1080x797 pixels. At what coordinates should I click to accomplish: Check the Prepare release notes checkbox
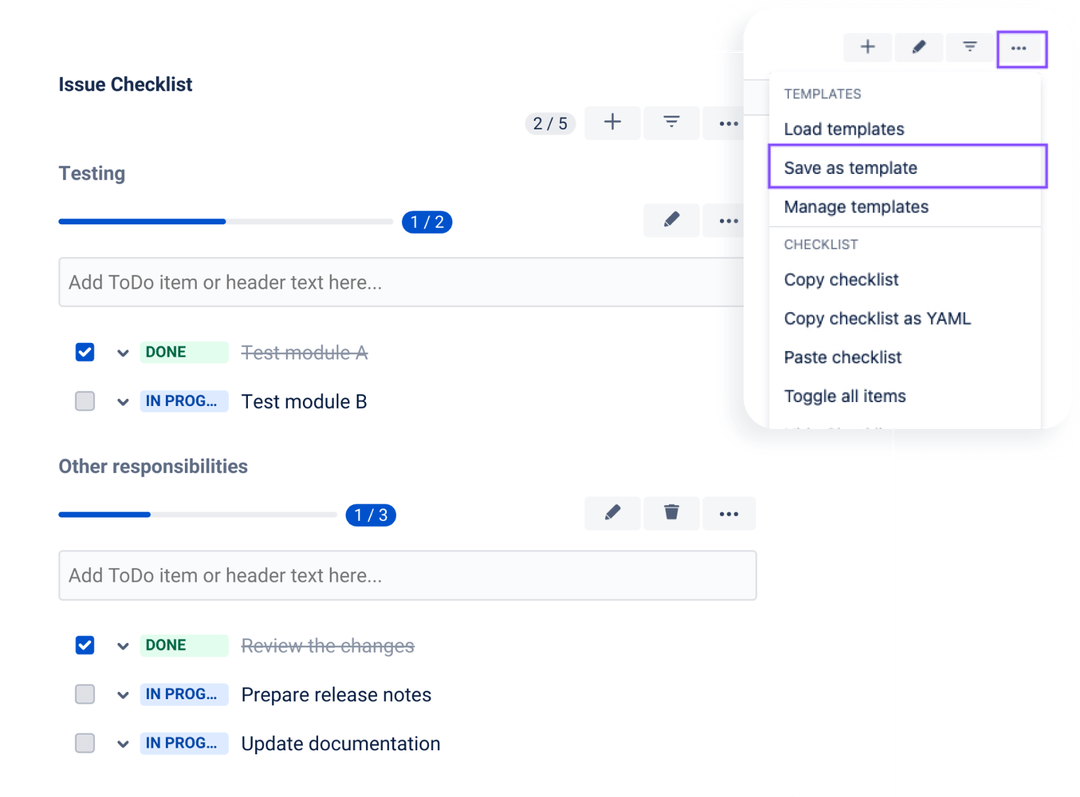click(85, 694)
